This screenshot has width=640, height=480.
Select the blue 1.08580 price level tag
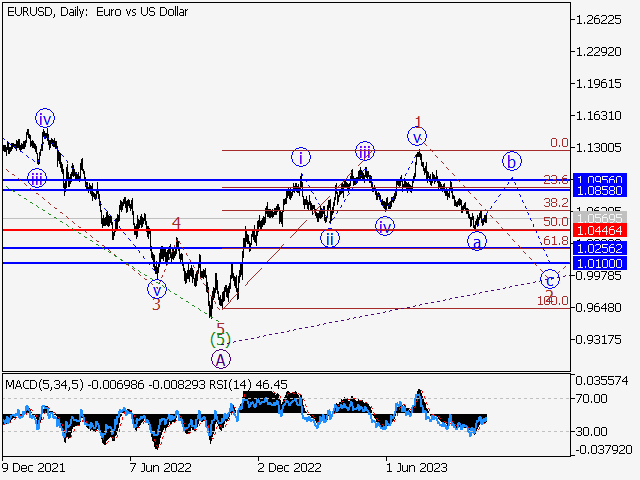point(600,190)
